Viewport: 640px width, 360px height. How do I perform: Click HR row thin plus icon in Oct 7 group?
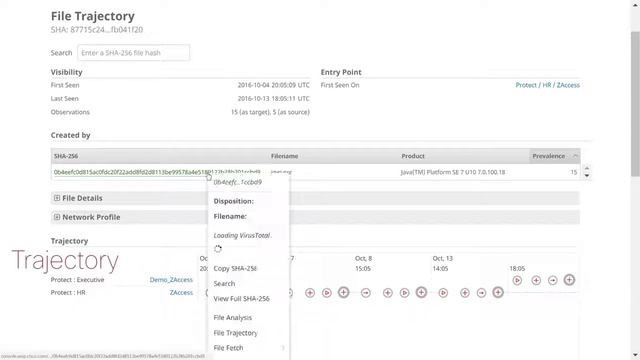310,293
